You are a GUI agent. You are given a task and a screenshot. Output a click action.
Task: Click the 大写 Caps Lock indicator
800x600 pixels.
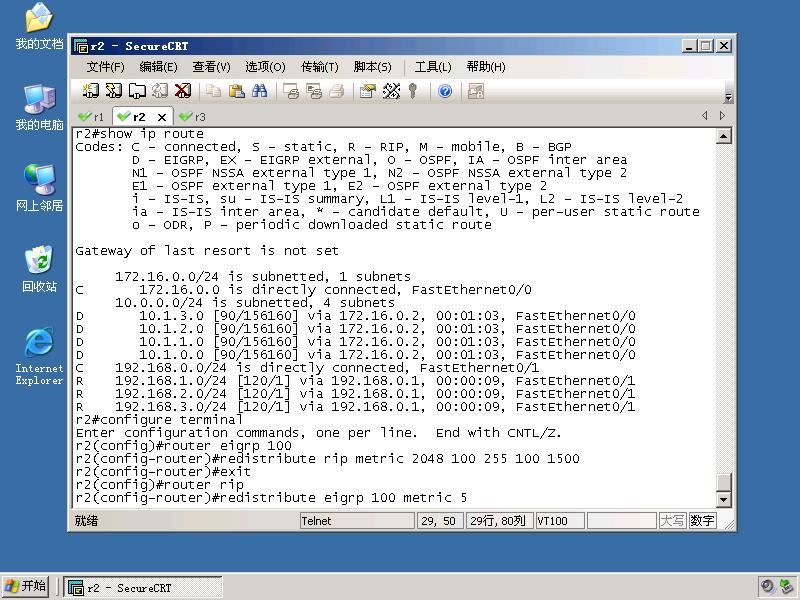coord(672,521)
